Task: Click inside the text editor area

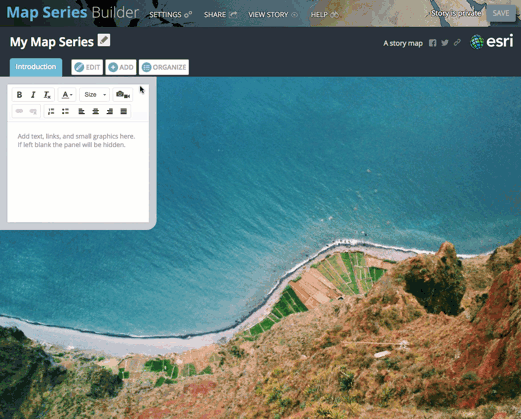Action: click(x=78, y=172)
